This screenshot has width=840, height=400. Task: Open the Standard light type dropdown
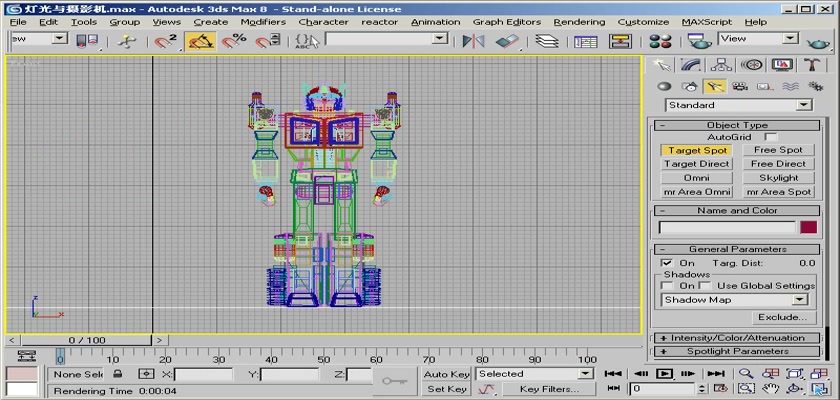pos(739,105)
